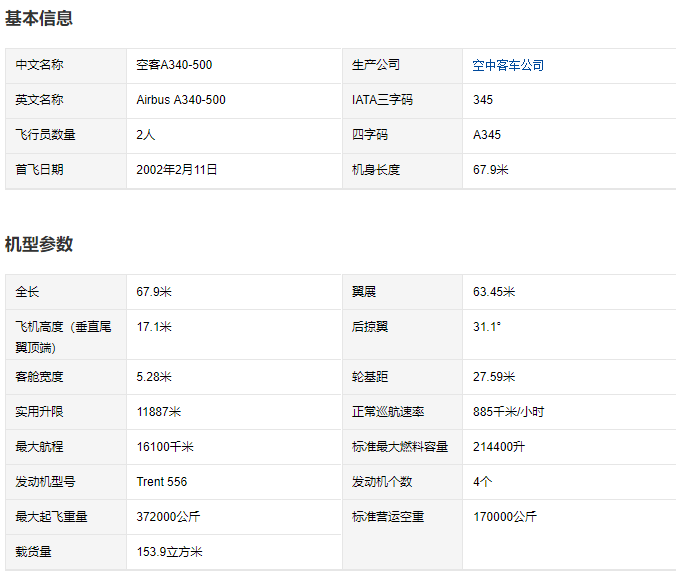676x572 pixels.
Task: Select the 基本信息 heading
Action: tap(39, 18)
